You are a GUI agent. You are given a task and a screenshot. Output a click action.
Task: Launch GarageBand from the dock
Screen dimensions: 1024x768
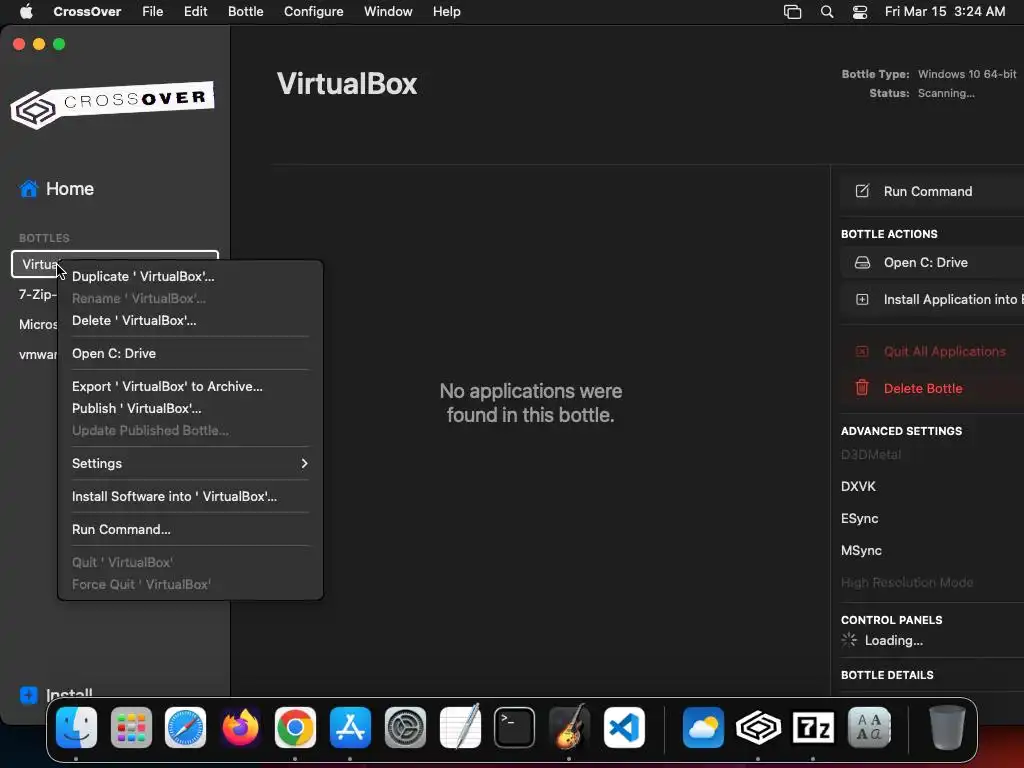(x=569, y=728)
